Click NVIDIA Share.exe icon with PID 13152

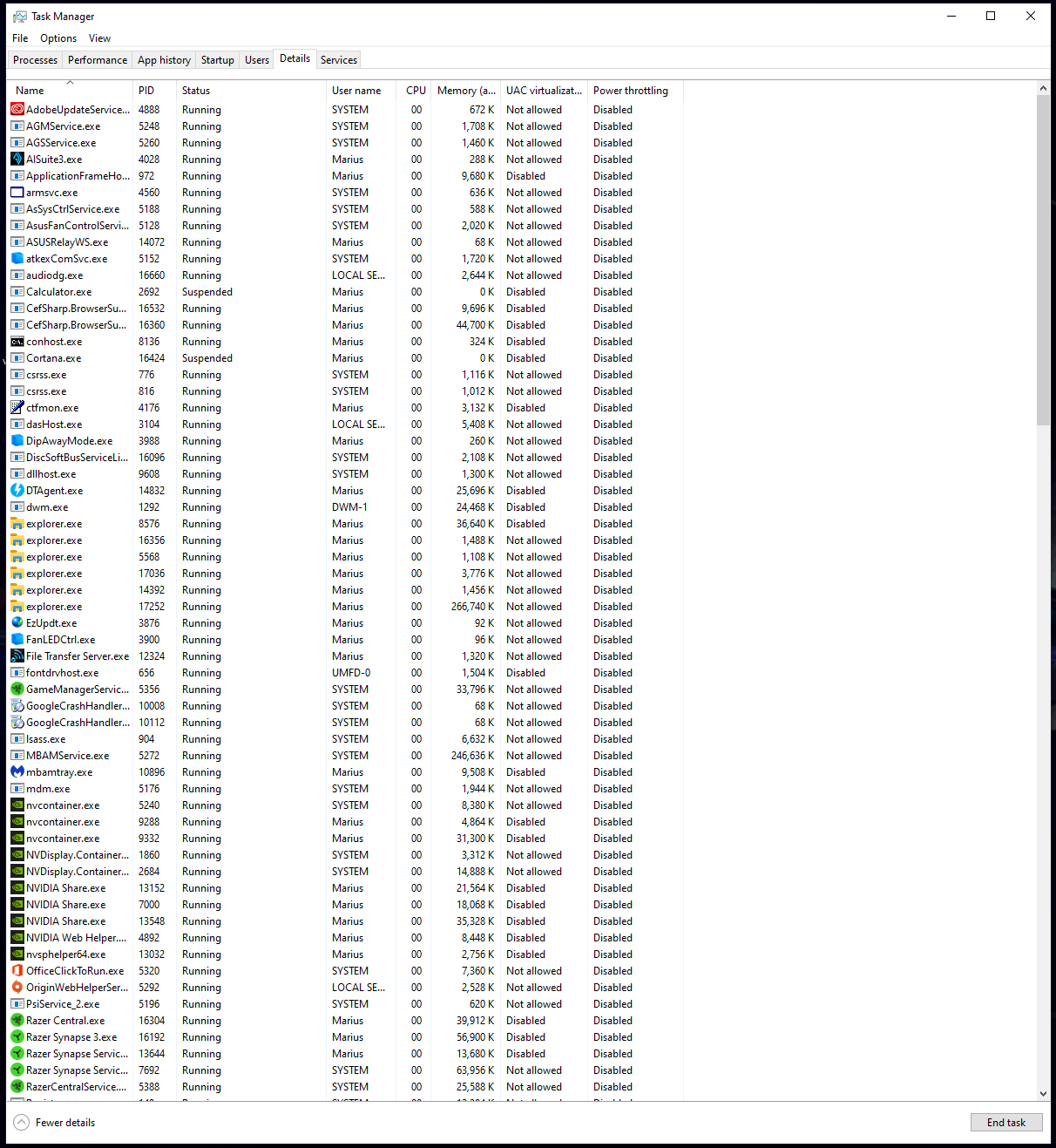point(17,888)
